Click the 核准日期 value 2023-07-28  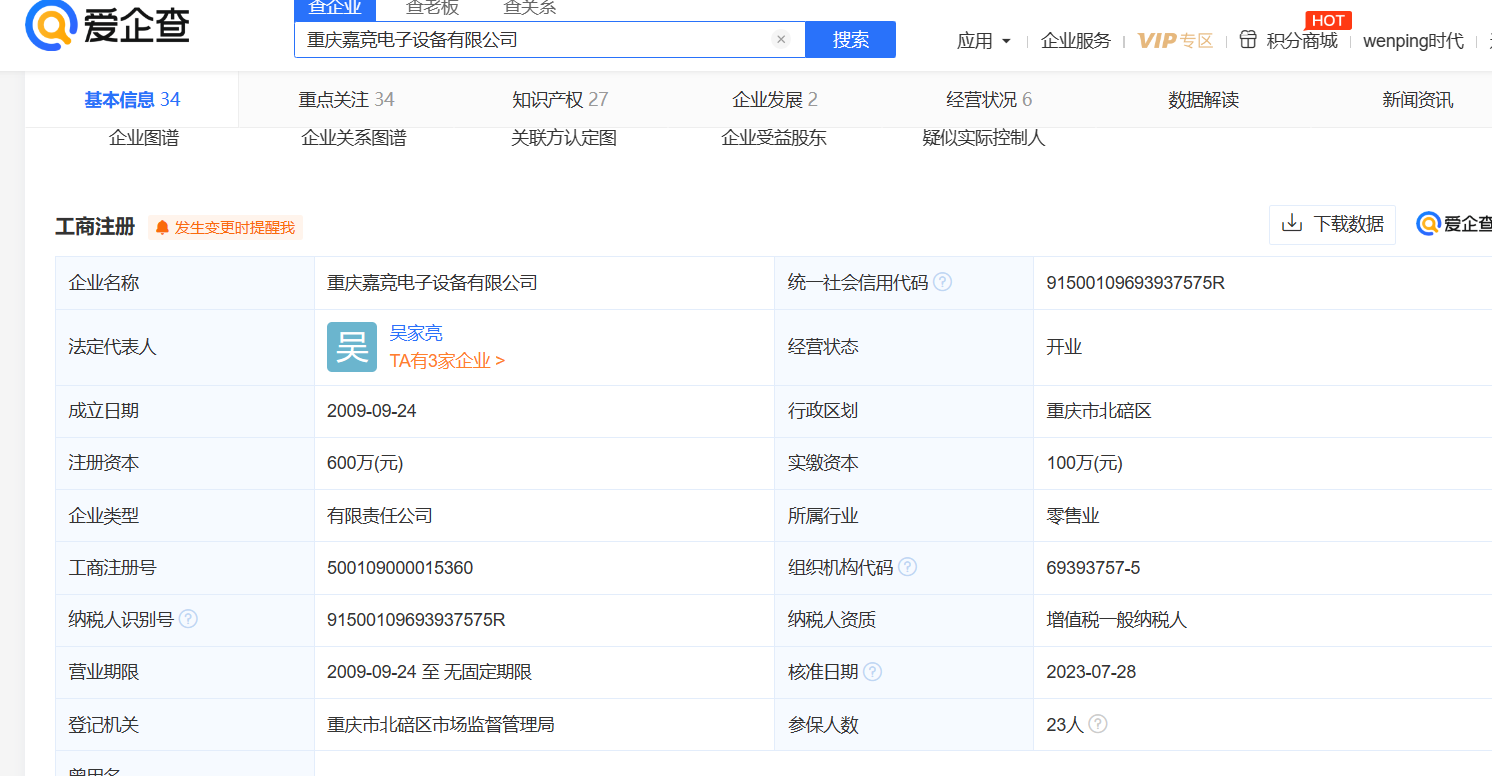[x=1091, y=672]
